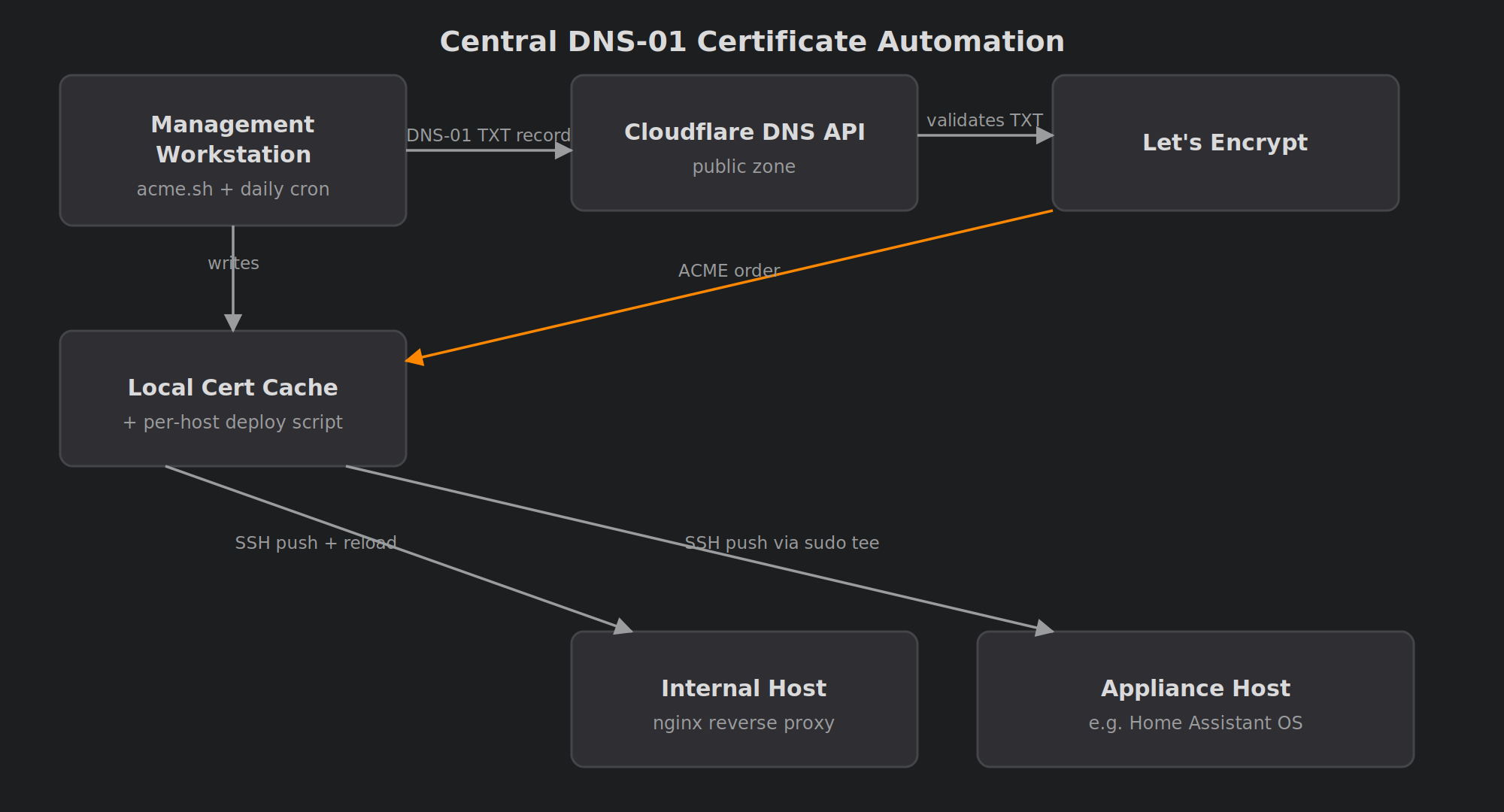This screenshot has height=812, width=1504.
Task: Click the downward 'writes' arrowhead above Local Cert Cache
Action: click(233, 323)
